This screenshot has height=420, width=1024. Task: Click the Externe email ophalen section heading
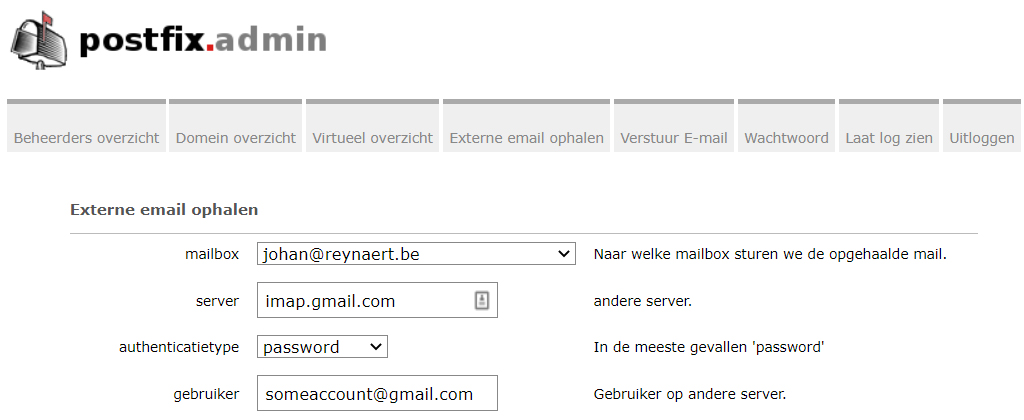click(x=164, y=210)
